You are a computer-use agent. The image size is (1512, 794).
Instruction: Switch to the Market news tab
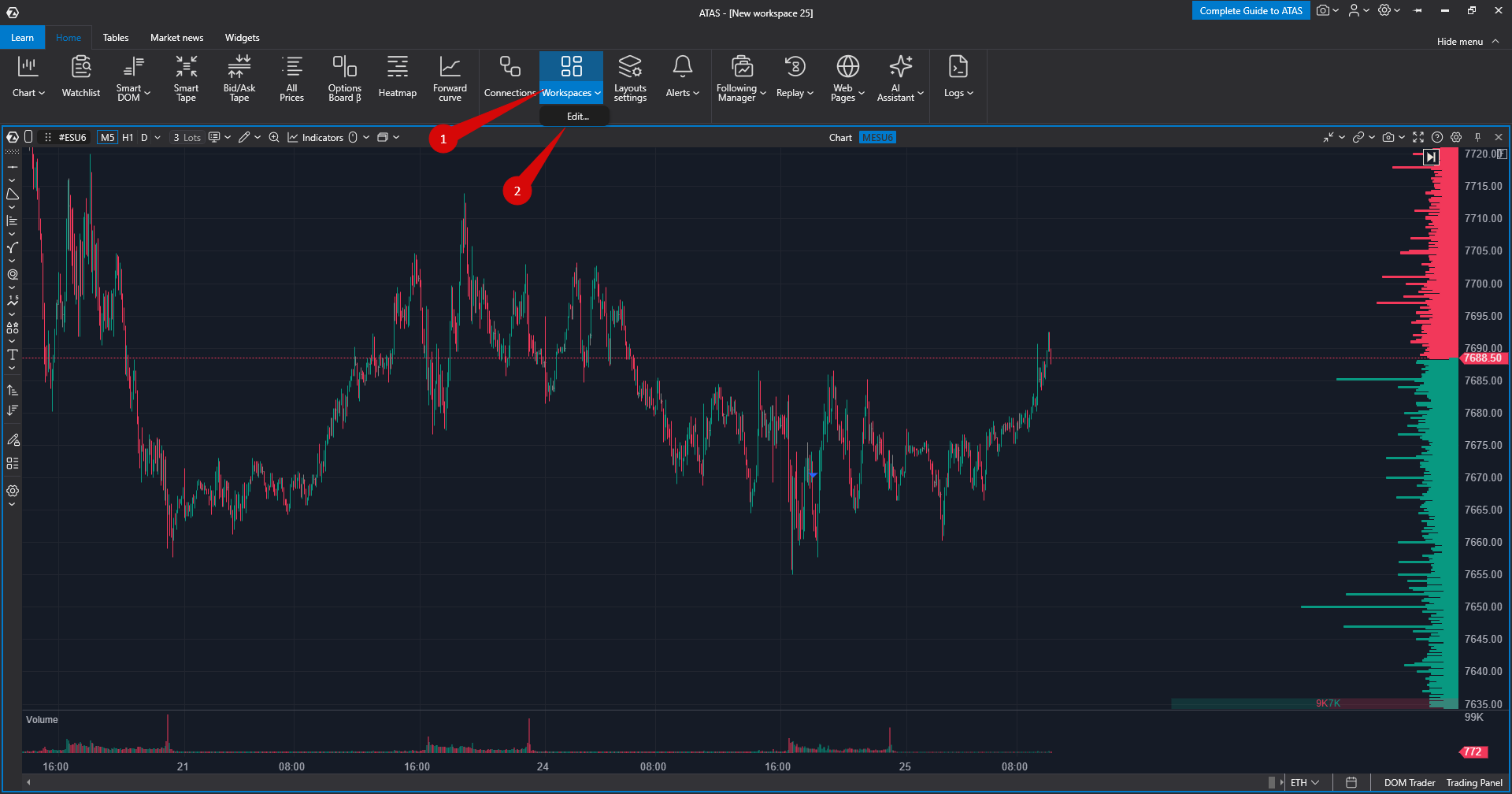tap(177, 38)
